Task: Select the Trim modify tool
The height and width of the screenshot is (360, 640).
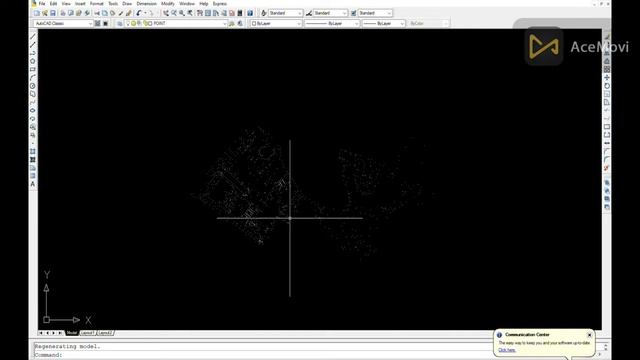Action: click(x=607, y=110)
